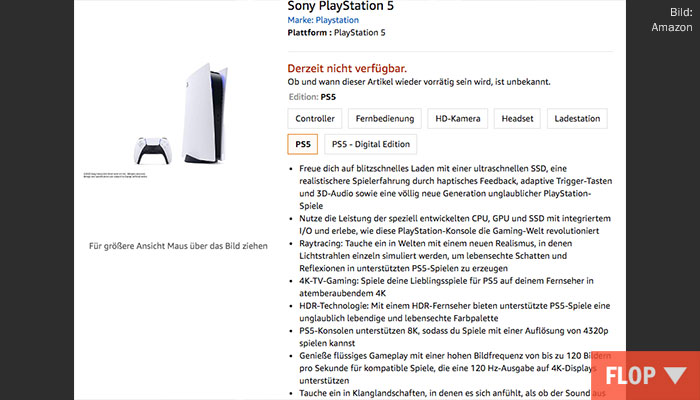Choose the Headset accessory button

(518, 118)
